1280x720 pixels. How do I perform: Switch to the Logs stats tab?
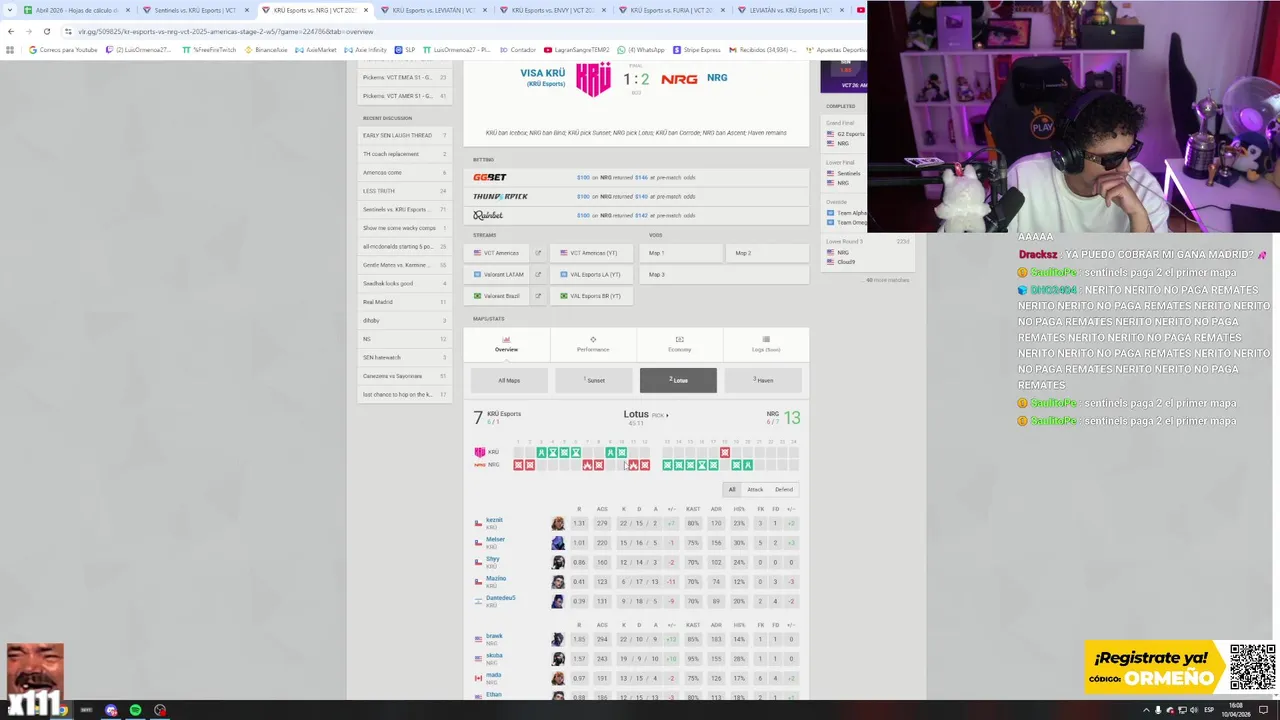pos(766,344)
